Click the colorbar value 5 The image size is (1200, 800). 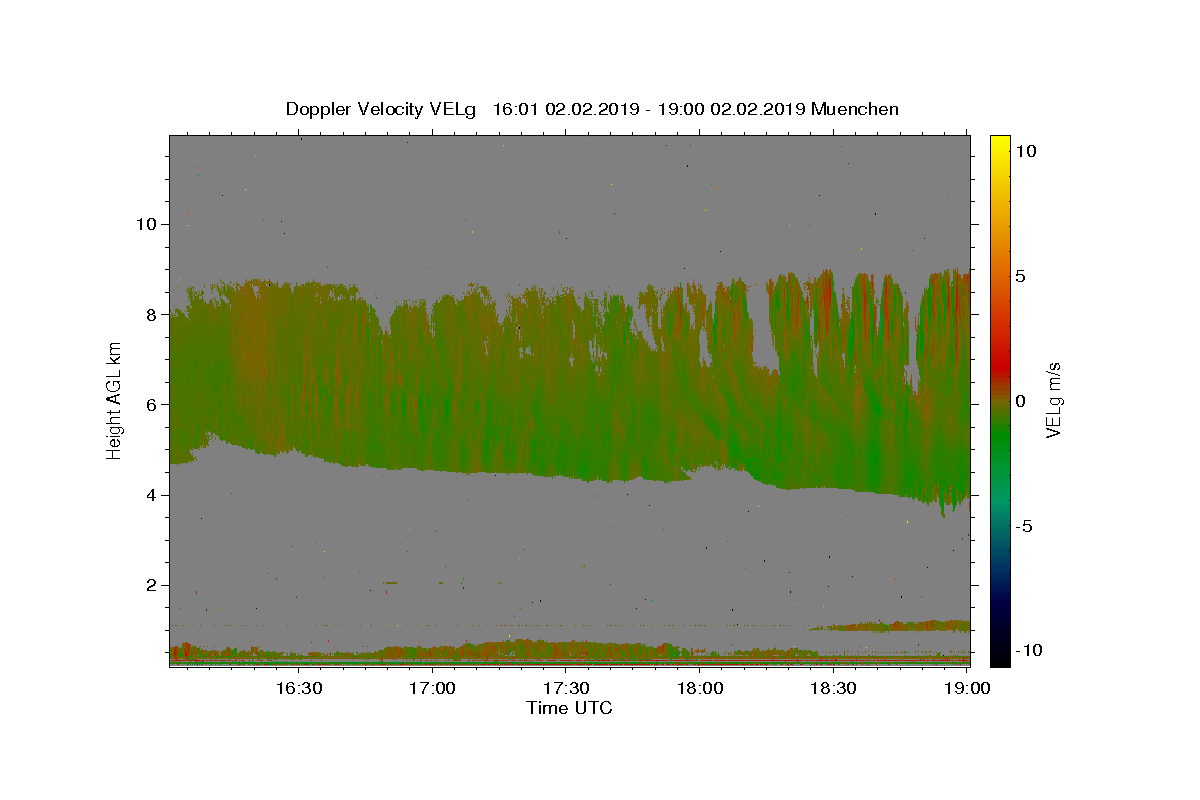(1020, 276)
